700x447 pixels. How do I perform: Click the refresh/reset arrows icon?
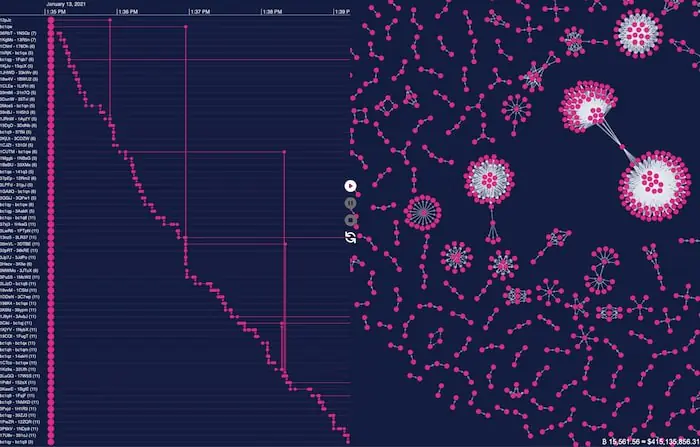[x=351, y=236]
